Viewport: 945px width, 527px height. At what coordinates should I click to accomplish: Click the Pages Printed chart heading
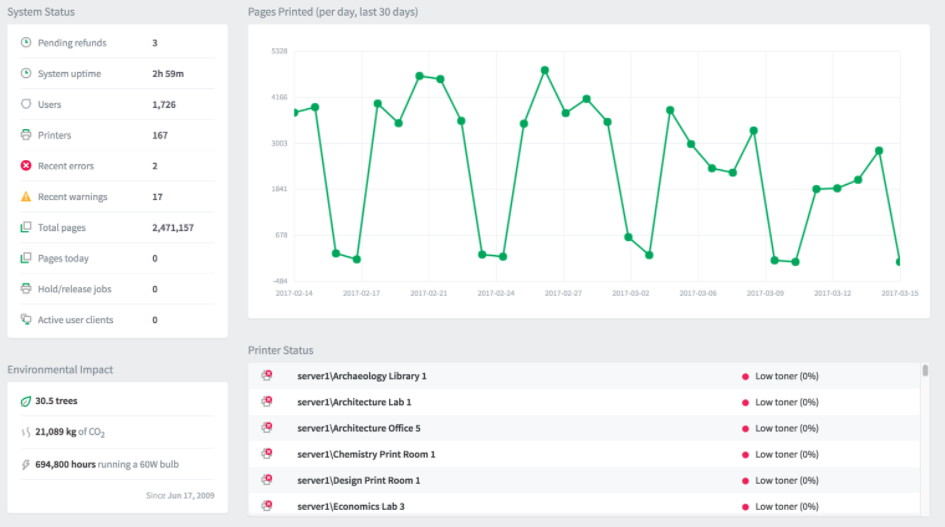tap(333, 12)
